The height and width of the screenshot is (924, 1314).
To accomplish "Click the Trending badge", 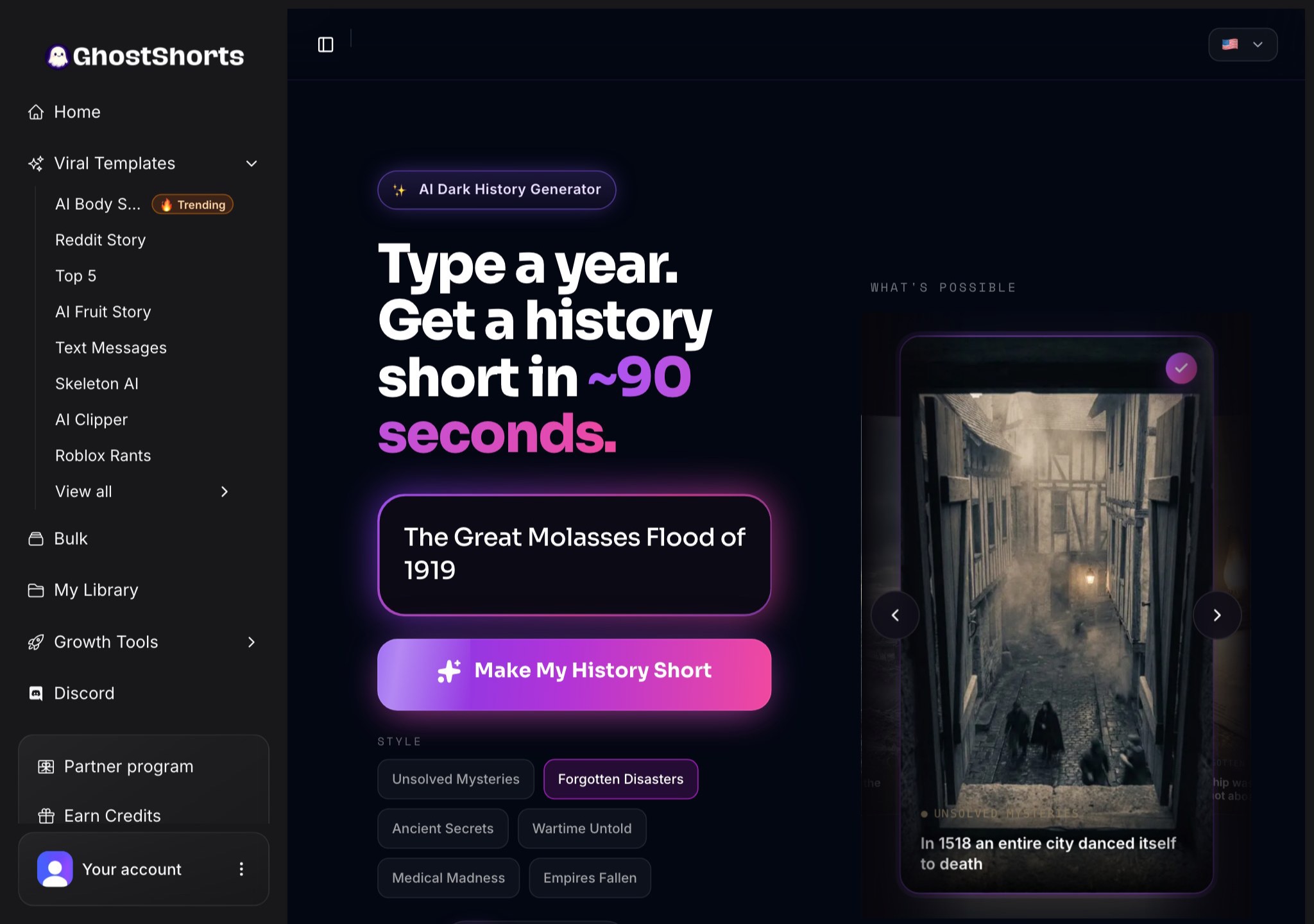I will [192, 205].
